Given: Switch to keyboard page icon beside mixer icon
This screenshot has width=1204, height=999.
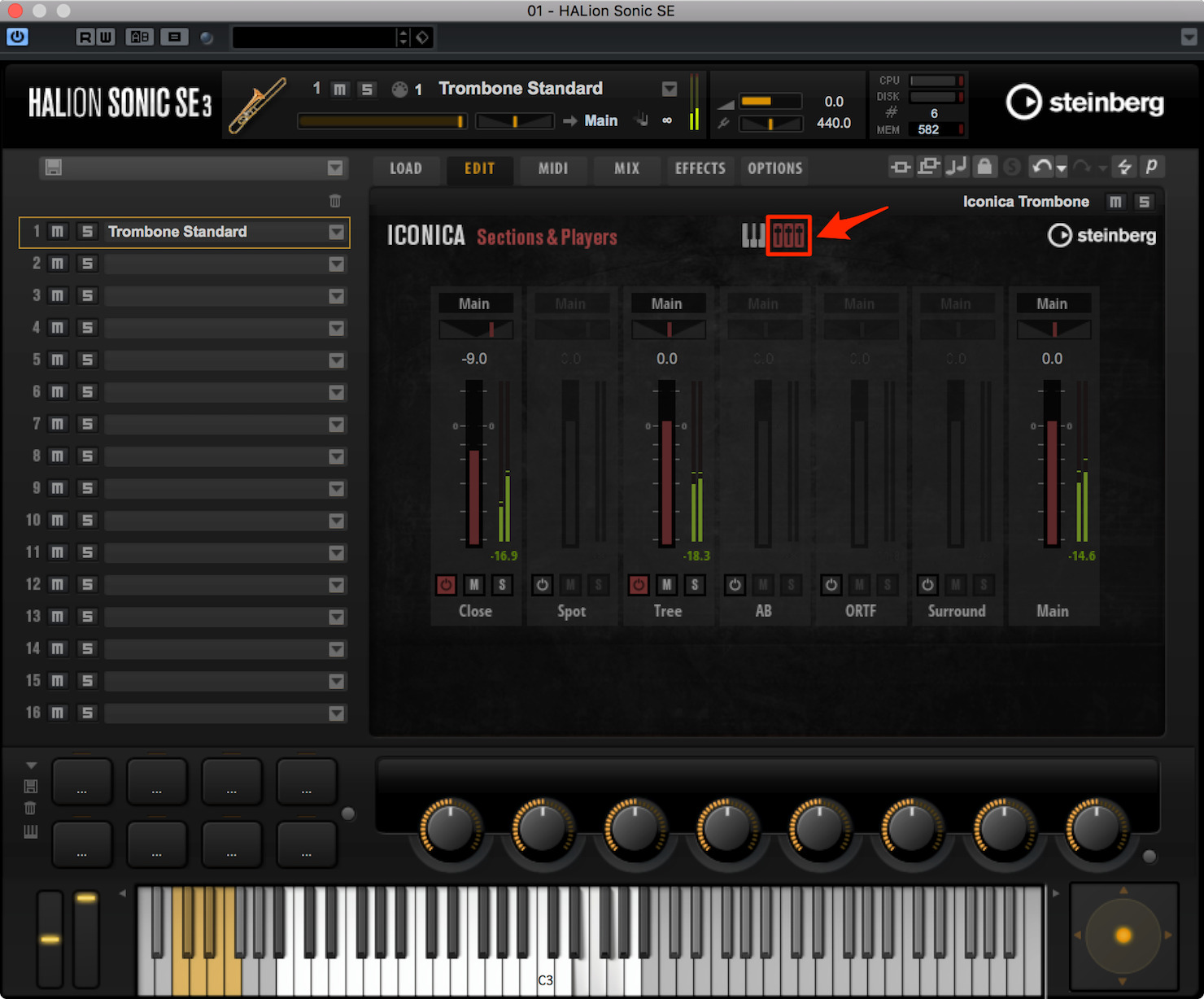Looking at the screenshot, I should 753,236.
